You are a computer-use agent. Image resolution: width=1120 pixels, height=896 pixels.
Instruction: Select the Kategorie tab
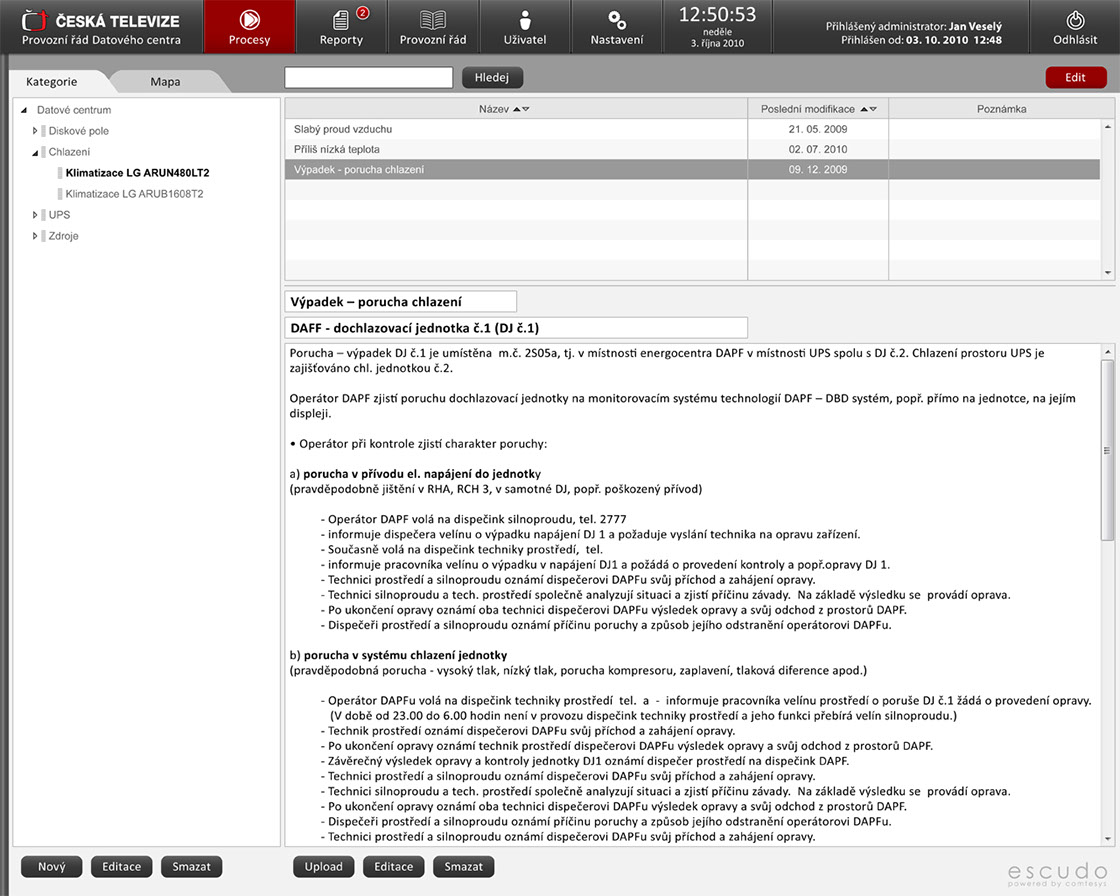[x=51, y=82]
